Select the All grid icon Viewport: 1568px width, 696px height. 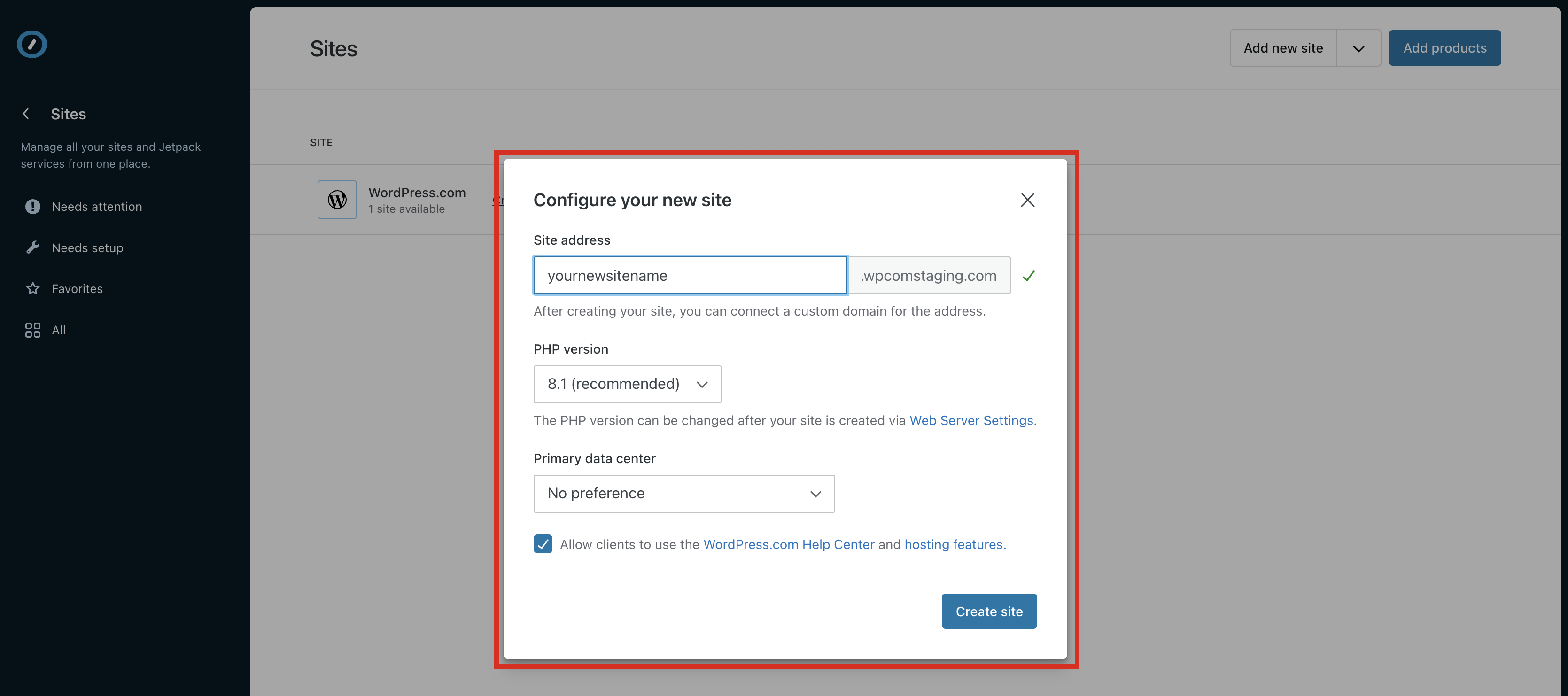[32, 330]
